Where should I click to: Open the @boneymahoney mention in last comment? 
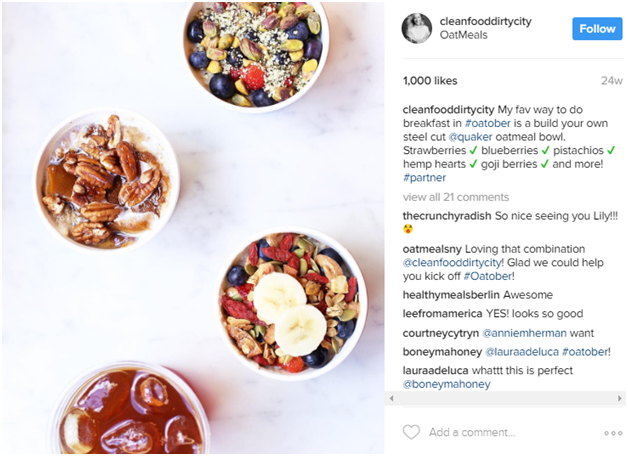pos(447,384)
